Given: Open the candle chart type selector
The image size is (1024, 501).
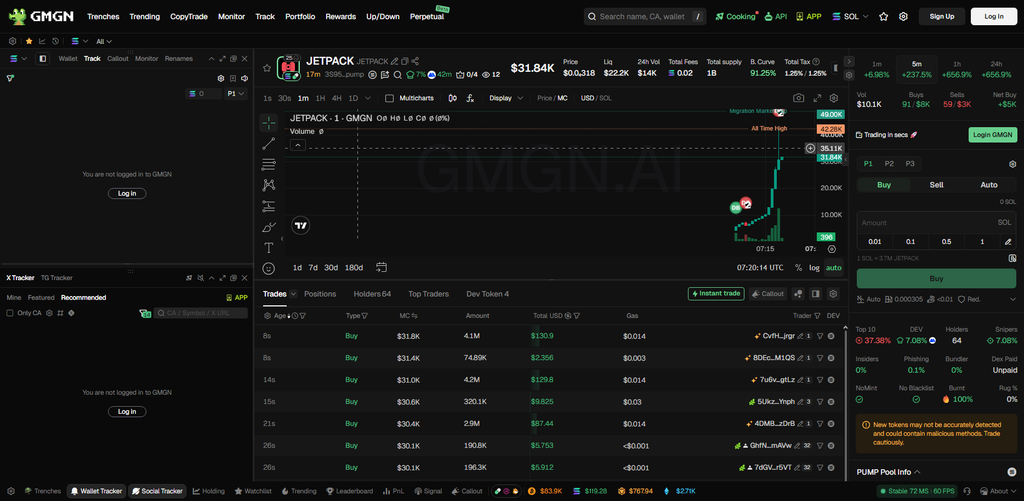Looking at the screenshot, I should point(453,98).
